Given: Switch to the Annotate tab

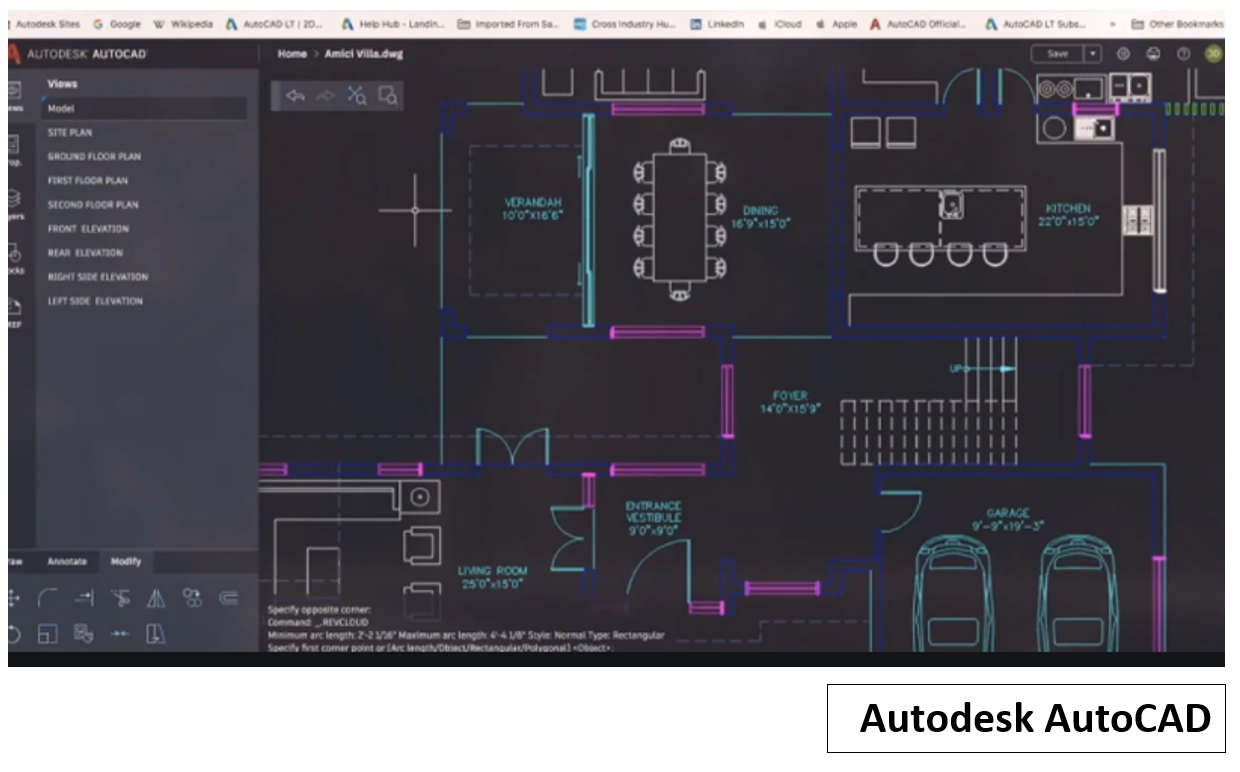Looking at the screenshot, I should [67, 562].
